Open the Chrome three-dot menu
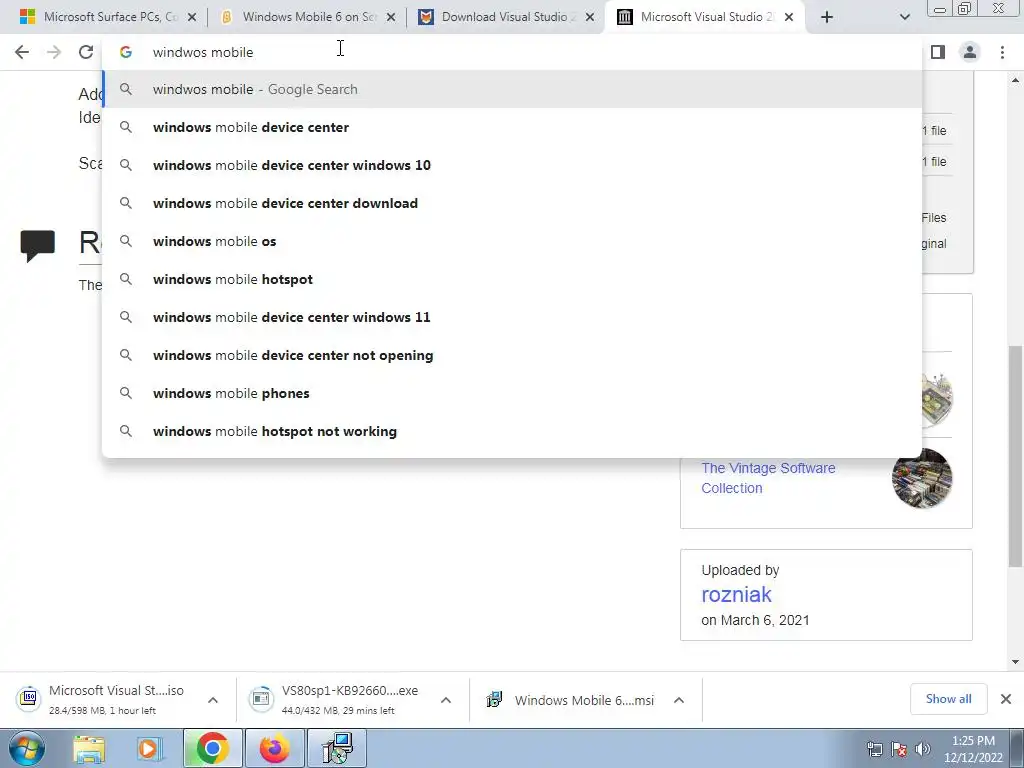 tap(1002, 52)
